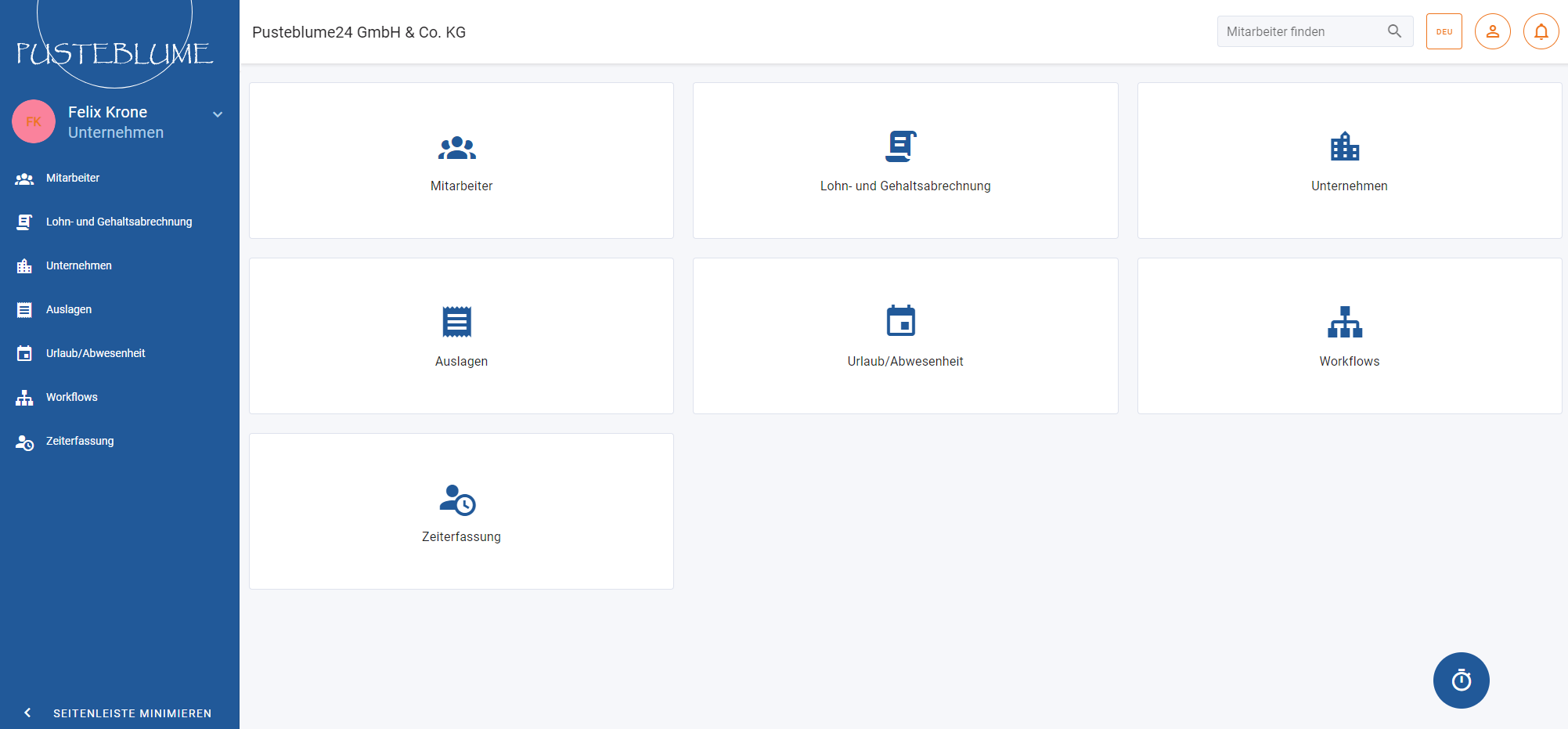This screenshot has height=729, width=1568.
Task: Open Mitarbeiter card via its people icon
Action: coord(457,148)
